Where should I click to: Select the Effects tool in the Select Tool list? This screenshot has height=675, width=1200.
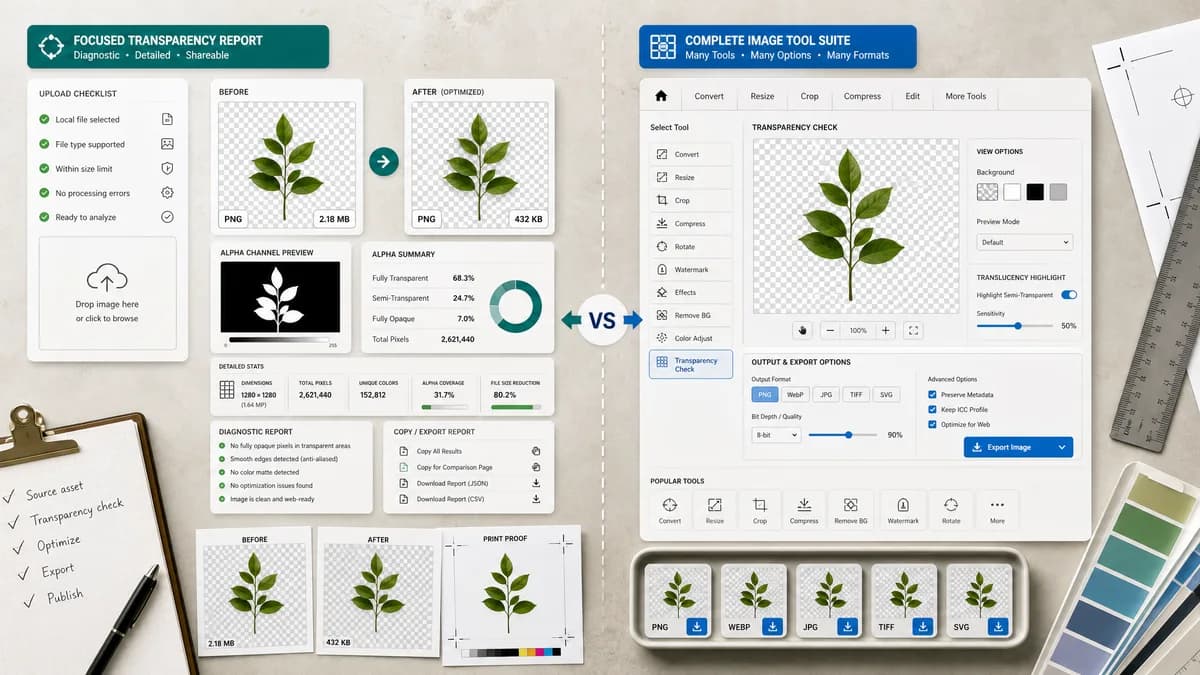tap(690, 292)
